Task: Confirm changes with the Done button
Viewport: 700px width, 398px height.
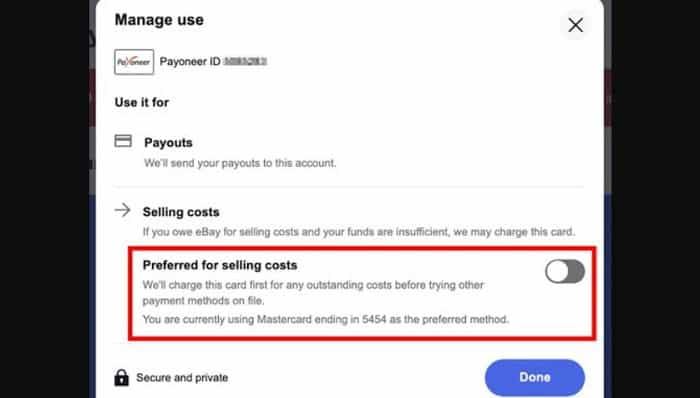Action: [535, 377]
